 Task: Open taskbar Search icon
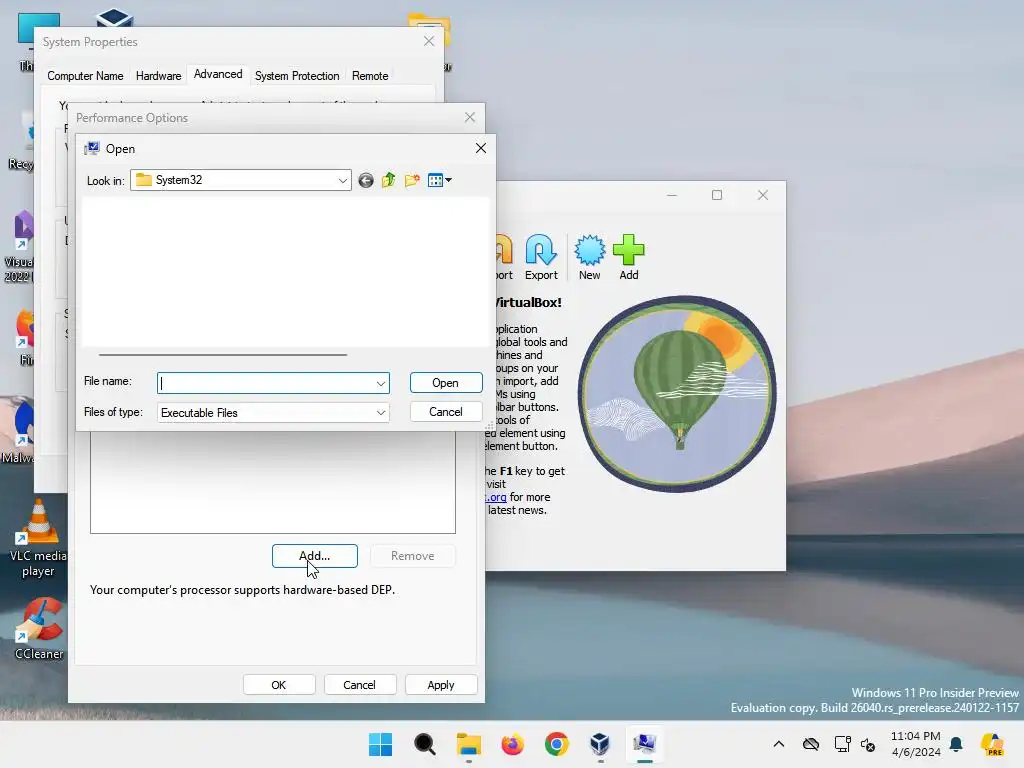(x=424, y=744)
